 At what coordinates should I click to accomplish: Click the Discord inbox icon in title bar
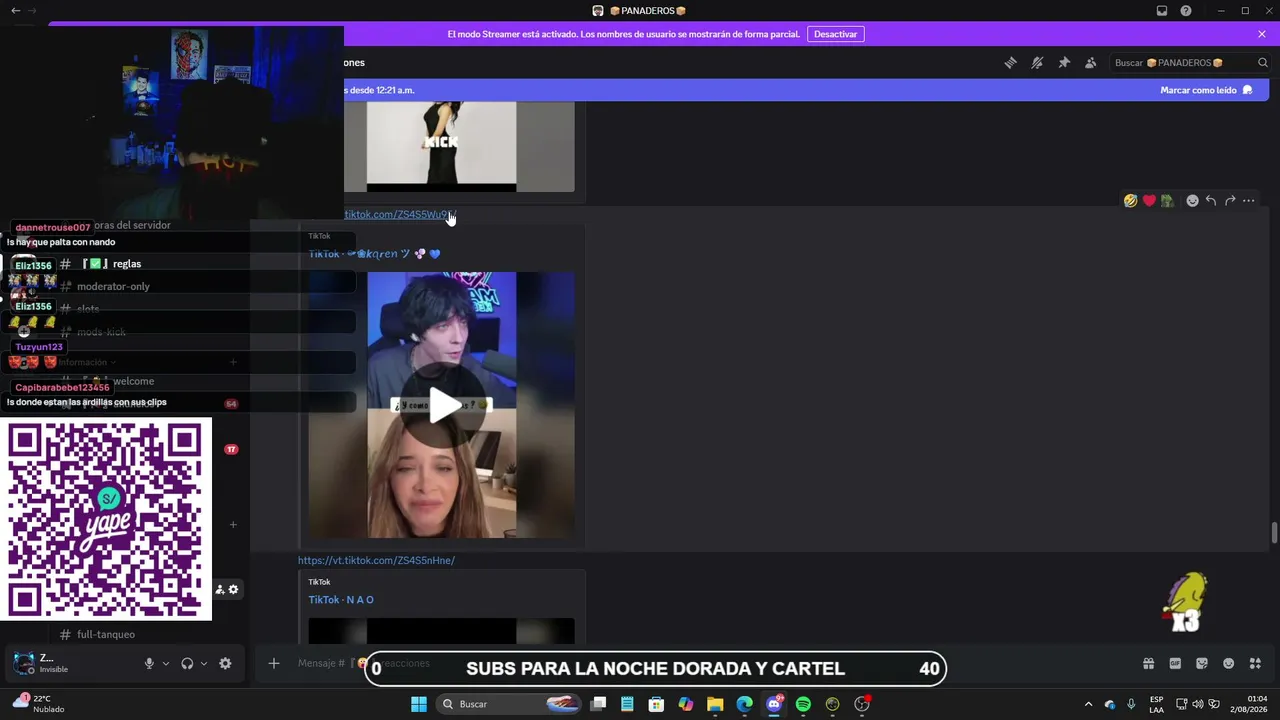pos(1162,11)
